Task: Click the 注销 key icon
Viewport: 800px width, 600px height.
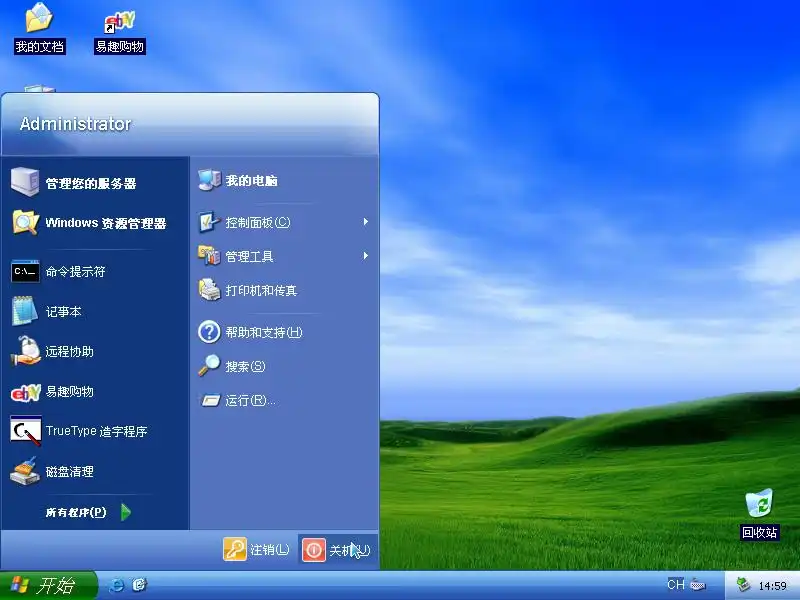Action: pyautogui.click(x=235, y=549)
